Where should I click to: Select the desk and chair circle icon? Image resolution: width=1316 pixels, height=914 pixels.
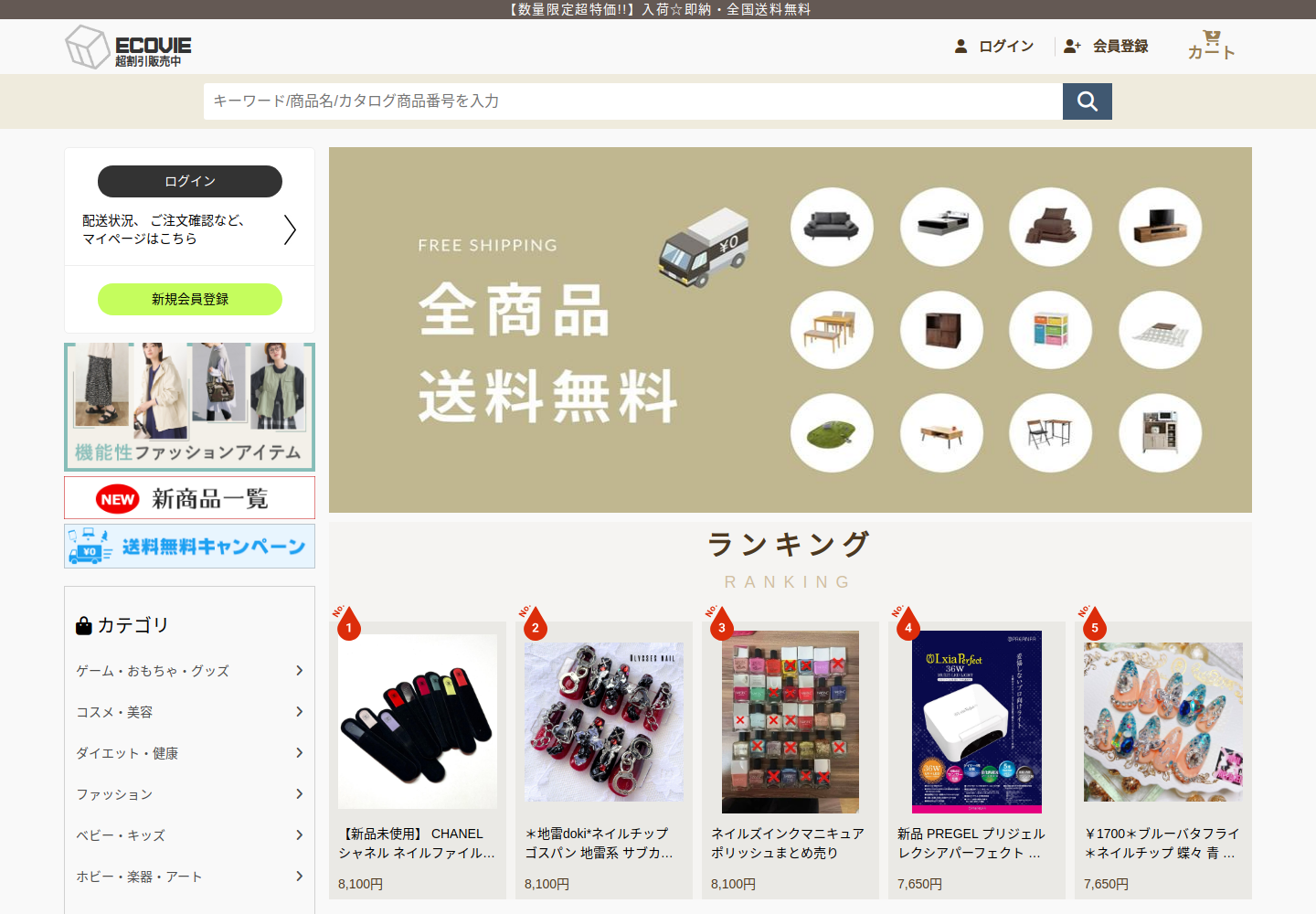coord(1051,433)
